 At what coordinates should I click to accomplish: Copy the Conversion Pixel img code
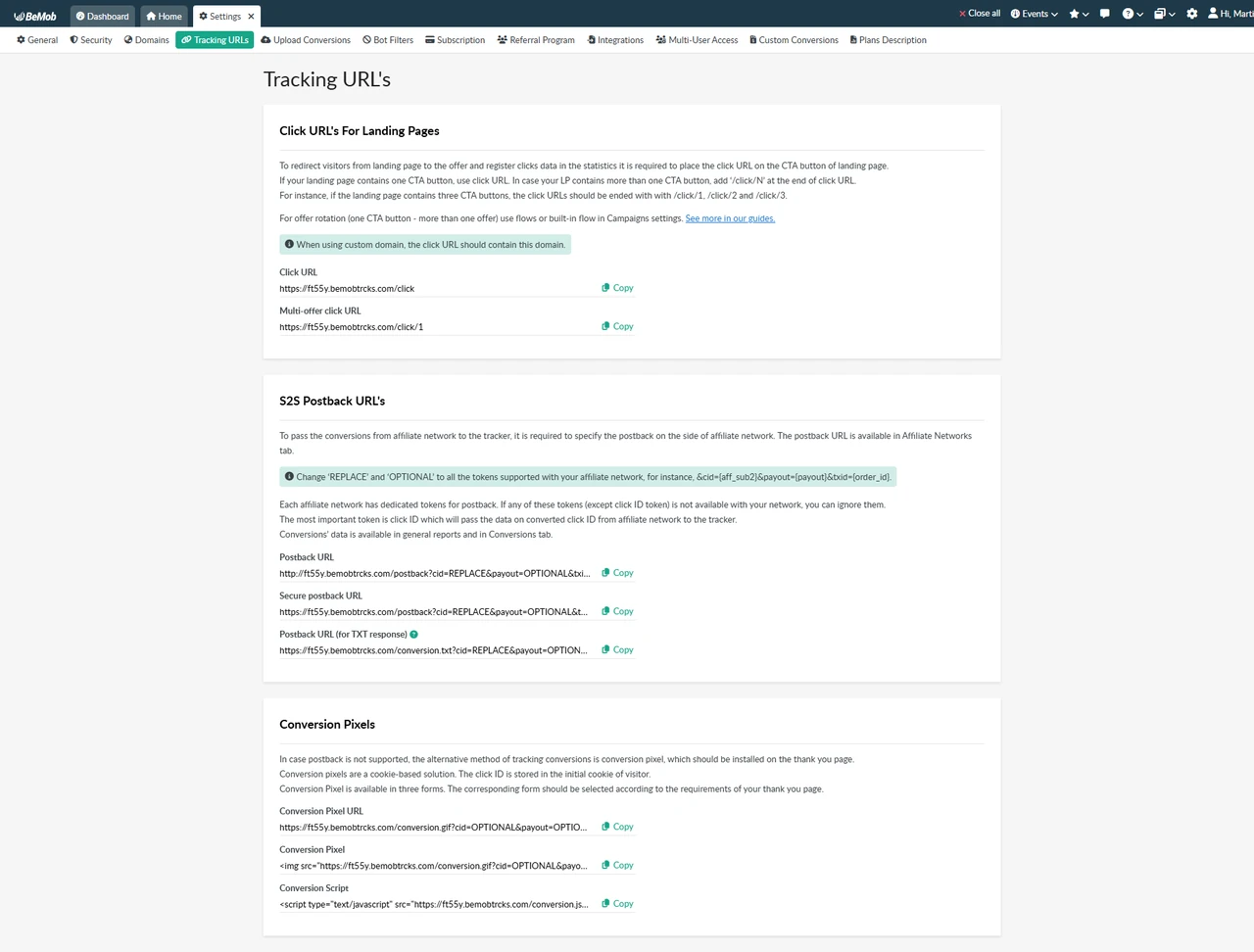point(618,865)
